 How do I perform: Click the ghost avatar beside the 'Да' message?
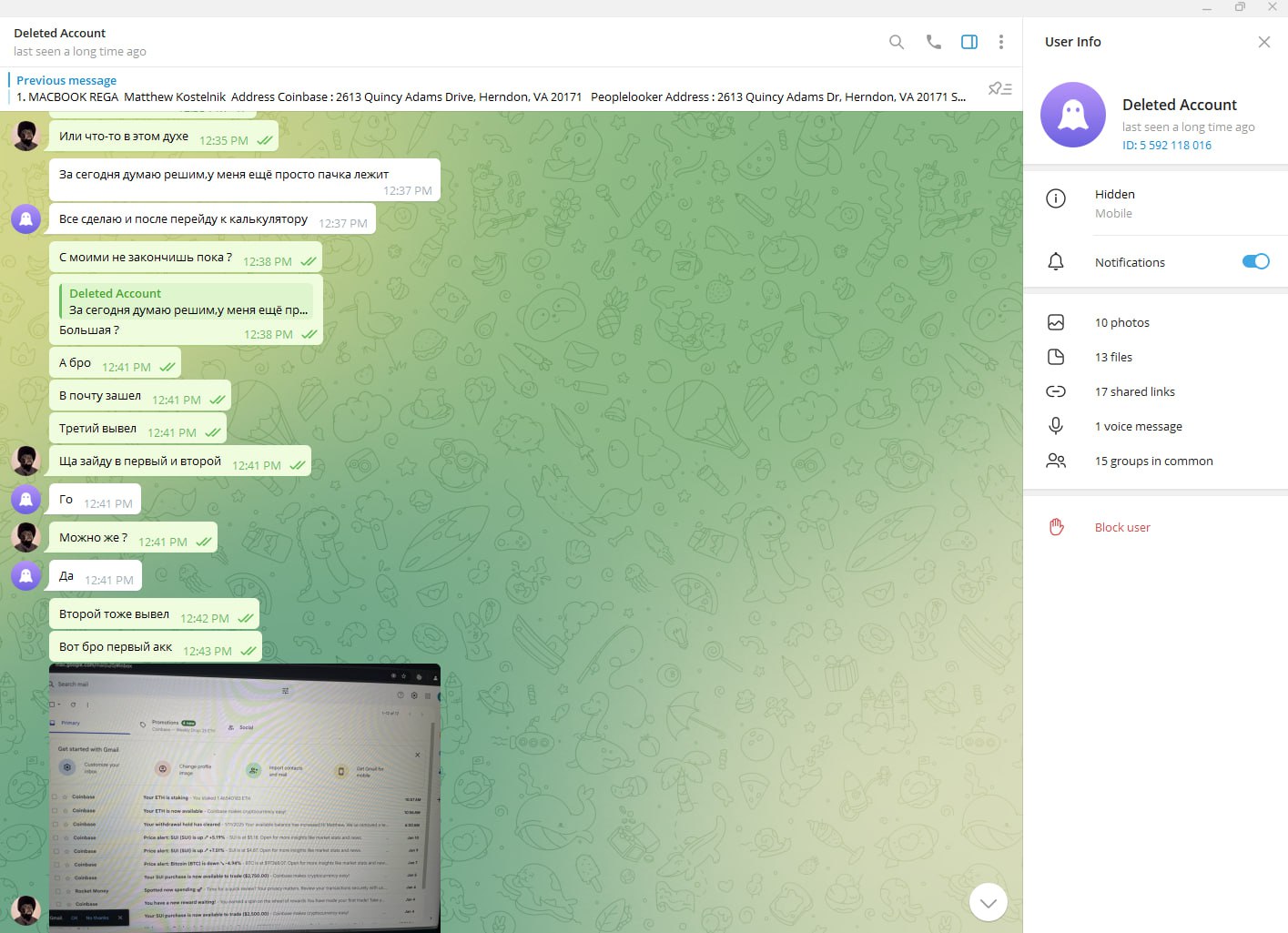pyautogui.click(x=26, y=575)
